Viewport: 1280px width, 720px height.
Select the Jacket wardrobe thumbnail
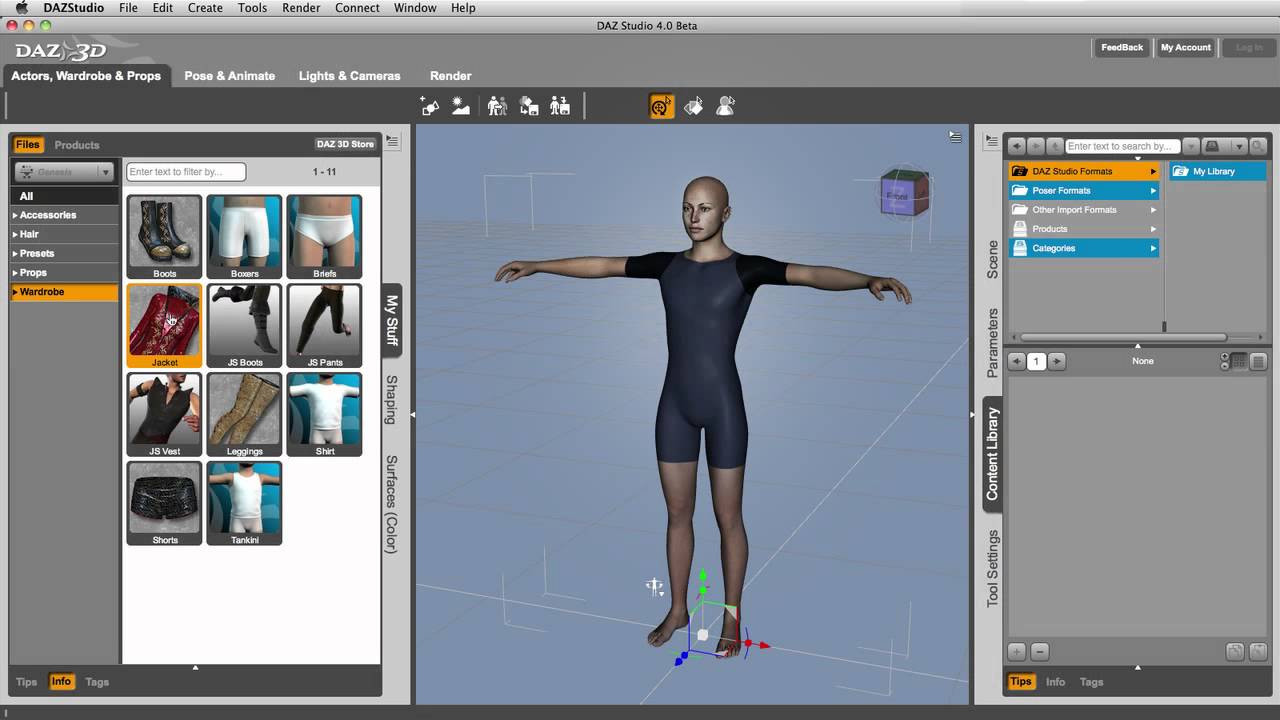[x=164, y=326]
